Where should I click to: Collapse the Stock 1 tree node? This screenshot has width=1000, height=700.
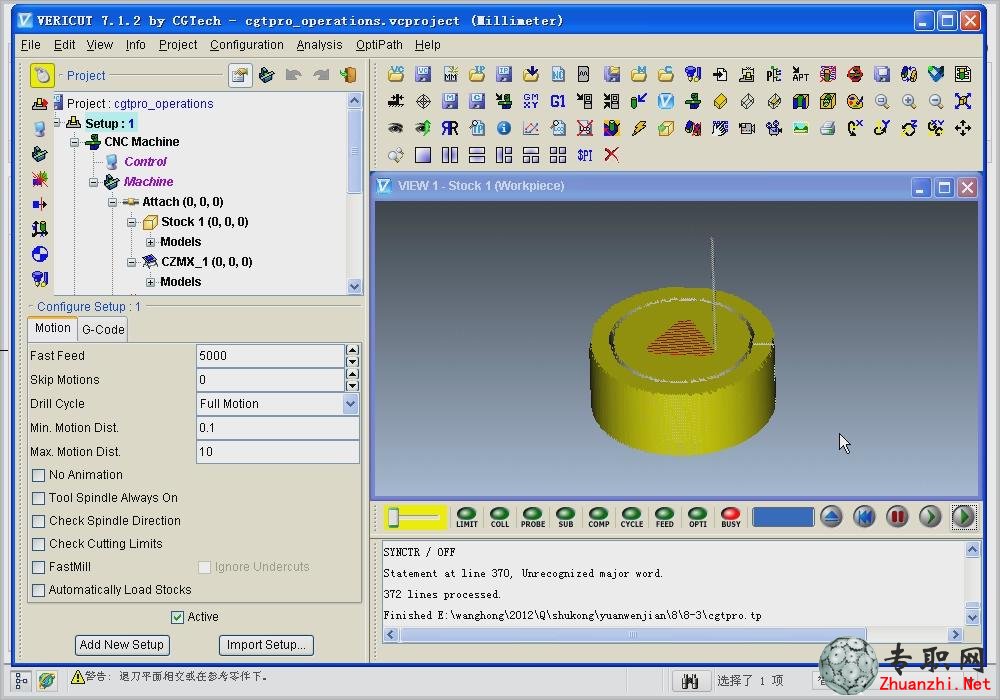click(x=131, y=222)
